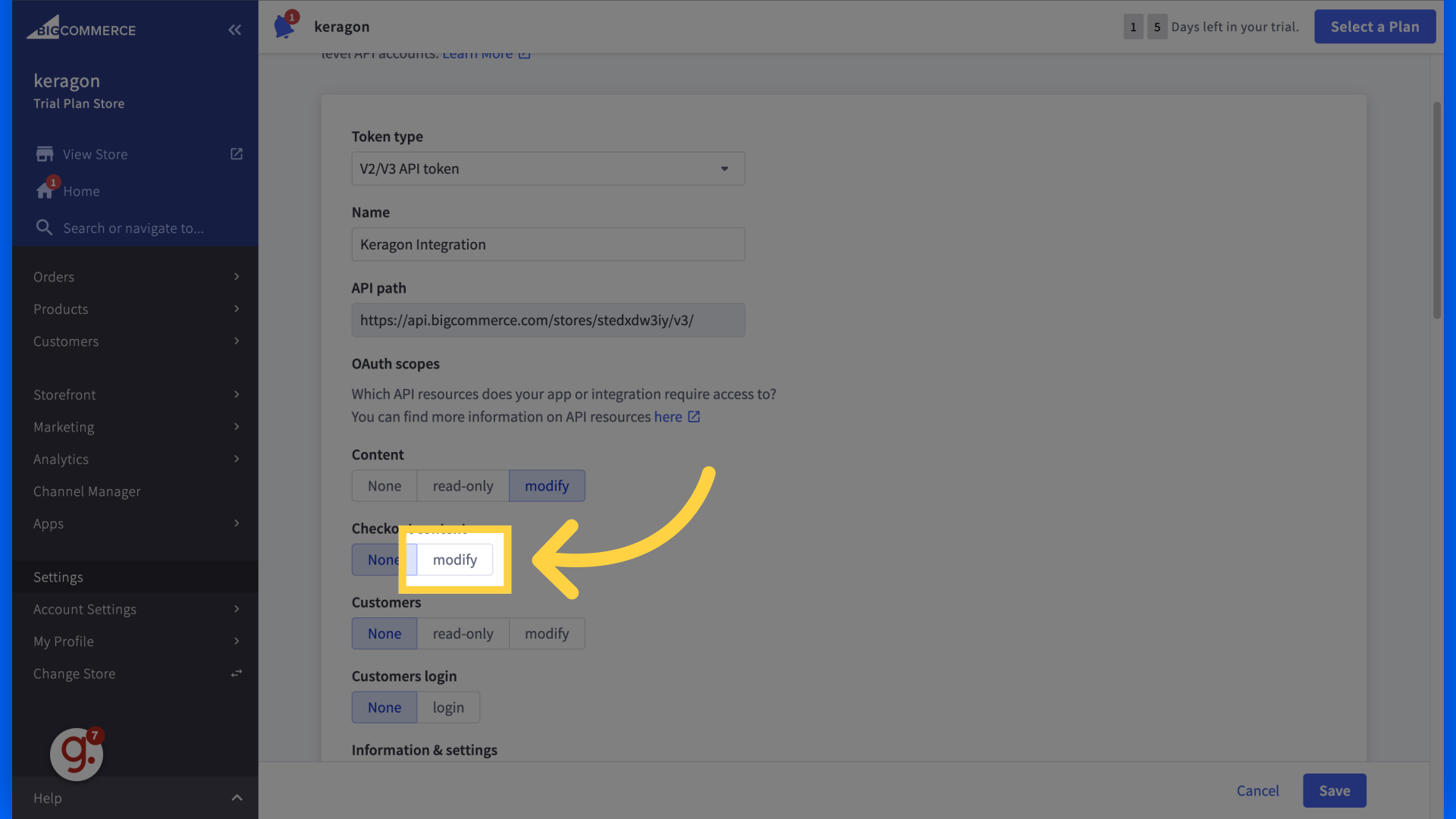The height and width of the screenshot is (819, 1456).
Task: Edit the Name field containing Keragon Integration
Action: point(548,244)
